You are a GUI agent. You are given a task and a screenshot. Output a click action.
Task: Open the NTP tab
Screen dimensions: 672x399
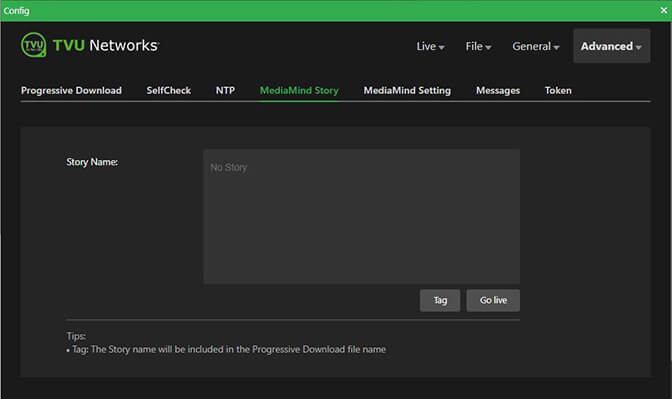coord(225,90)
